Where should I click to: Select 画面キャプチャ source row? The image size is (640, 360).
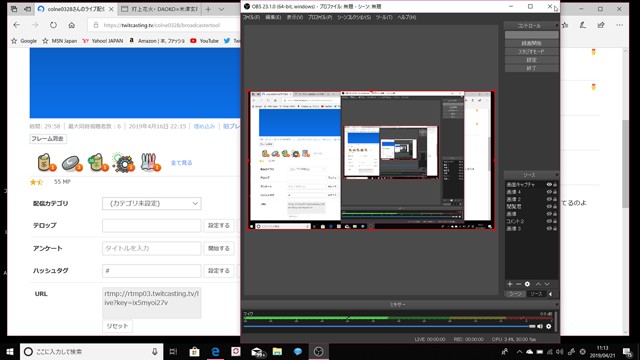click(531, 184)
